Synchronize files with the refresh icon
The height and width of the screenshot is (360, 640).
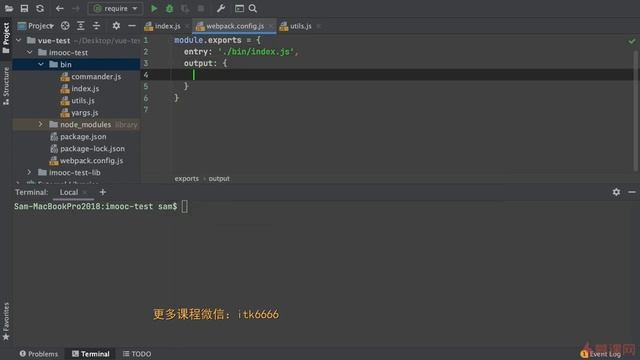click(x=40, y=8)
